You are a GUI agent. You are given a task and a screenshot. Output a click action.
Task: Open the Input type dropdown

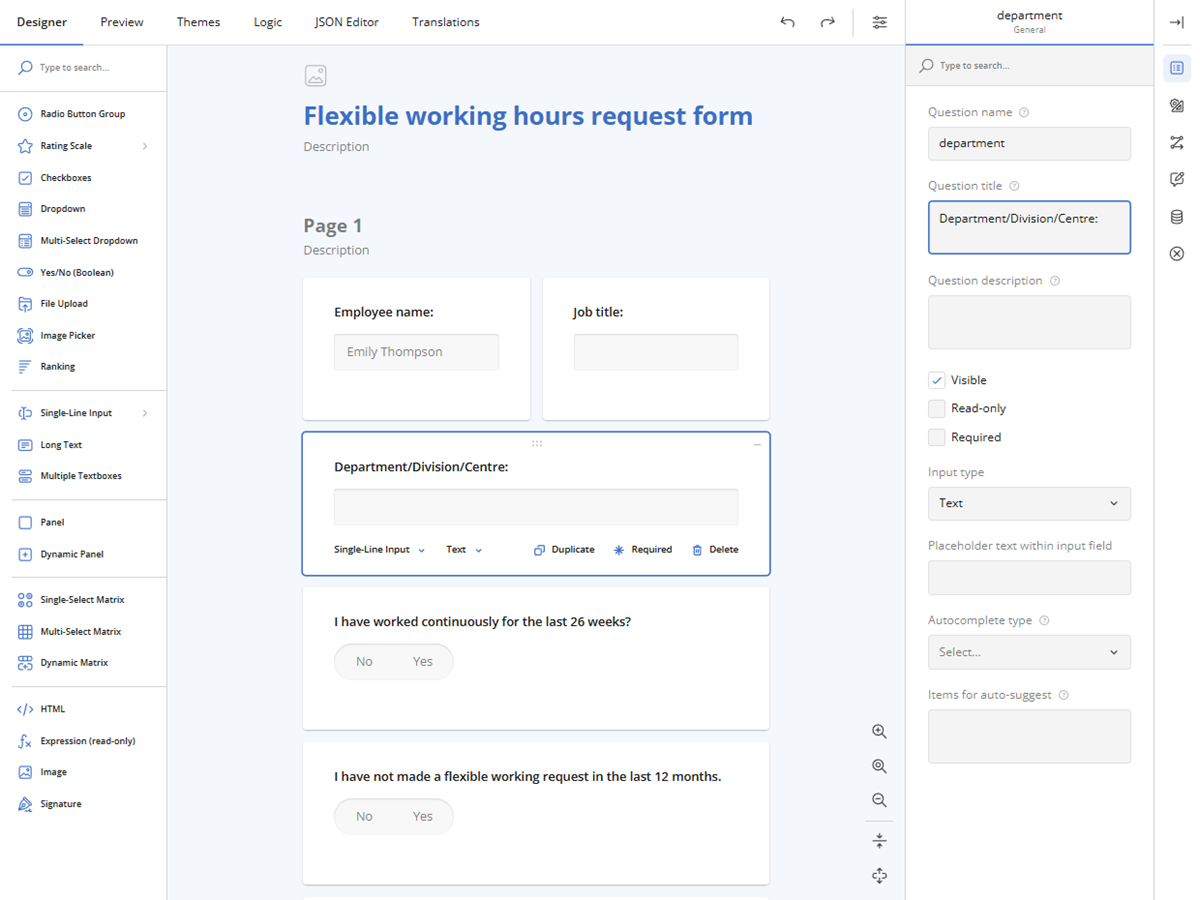[x=1029, y=503]
